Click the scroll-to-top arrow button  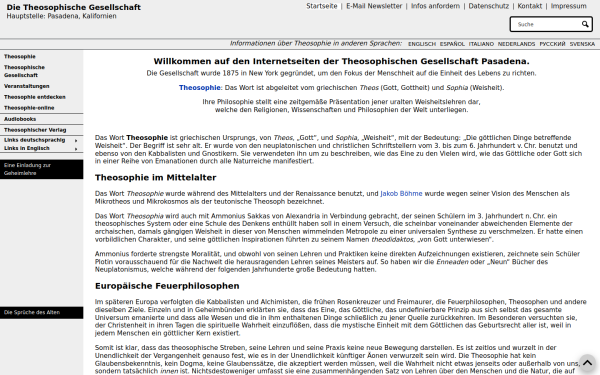587,362
